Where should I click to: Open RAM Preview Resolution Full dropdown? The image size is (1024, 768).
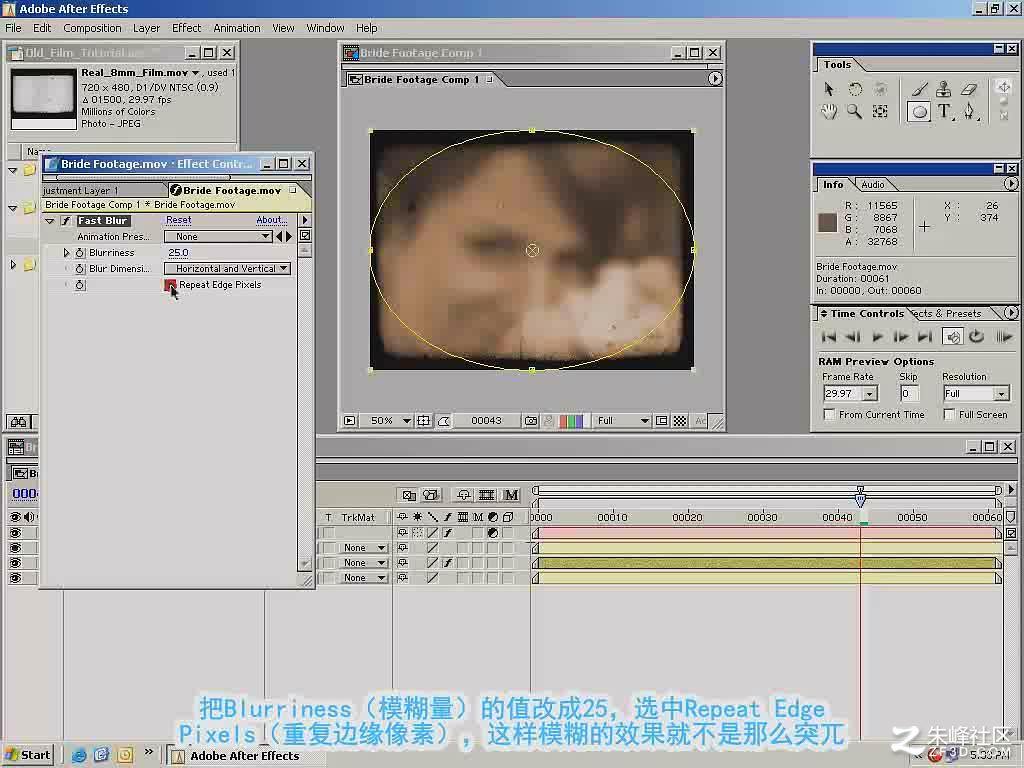click(x=1000, y=394)
